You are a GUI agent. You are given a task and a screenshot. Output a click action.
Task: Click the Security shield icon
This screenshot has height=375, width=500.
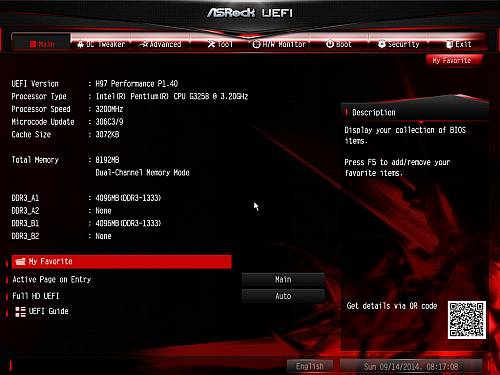coord(382,44)
